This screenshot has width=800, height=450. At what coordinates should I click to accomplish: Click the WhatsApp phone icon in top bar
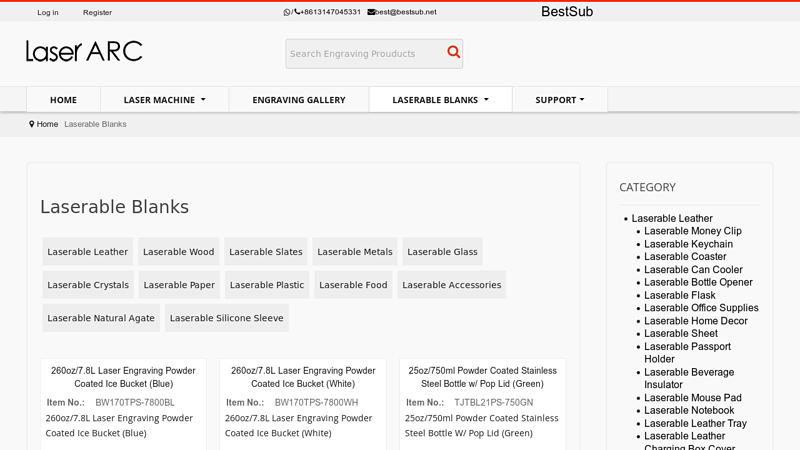tap(287, 12)
